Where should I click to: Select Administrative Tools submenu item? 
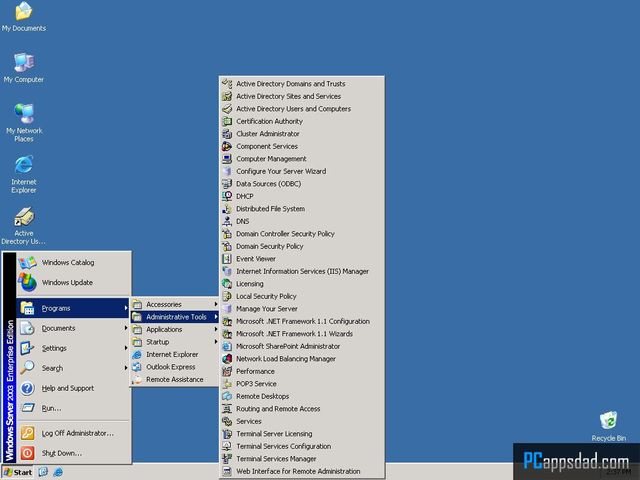click(x=175, y=317)
